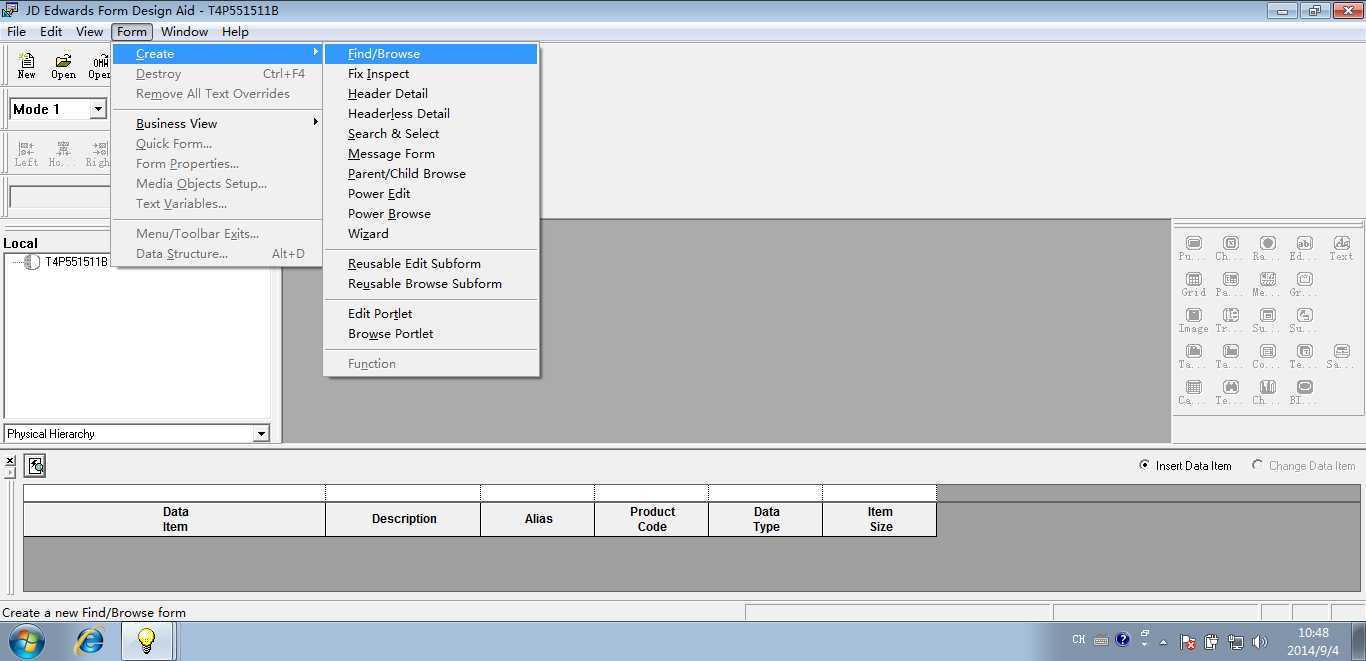Select the Edit field control in toolbox

point(1304,249)
